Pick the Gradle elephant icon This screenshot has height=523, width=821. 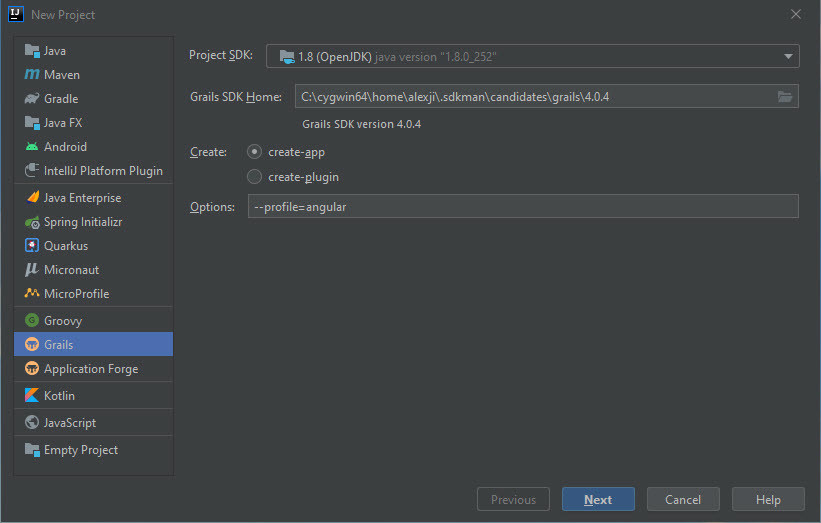click(x=32, y=99)
